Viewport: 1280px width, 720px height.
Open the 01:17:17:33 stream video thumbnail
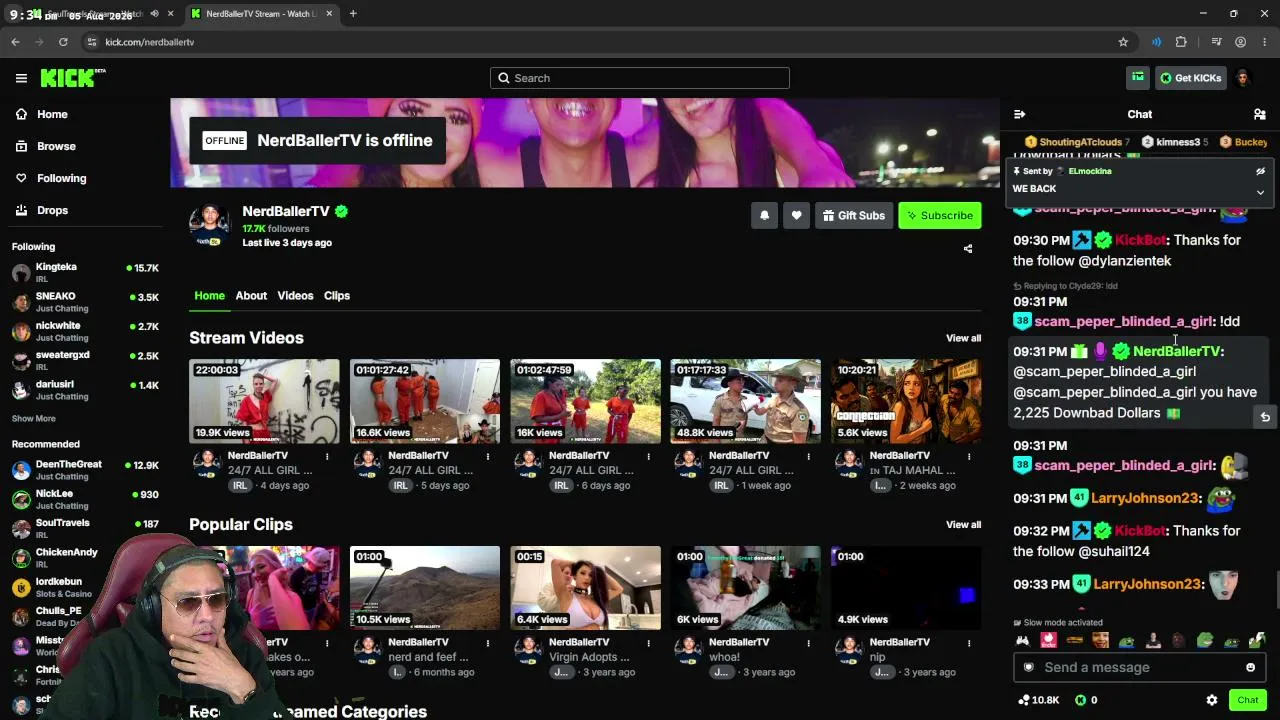pyautogui.click(x=745, y=401)
